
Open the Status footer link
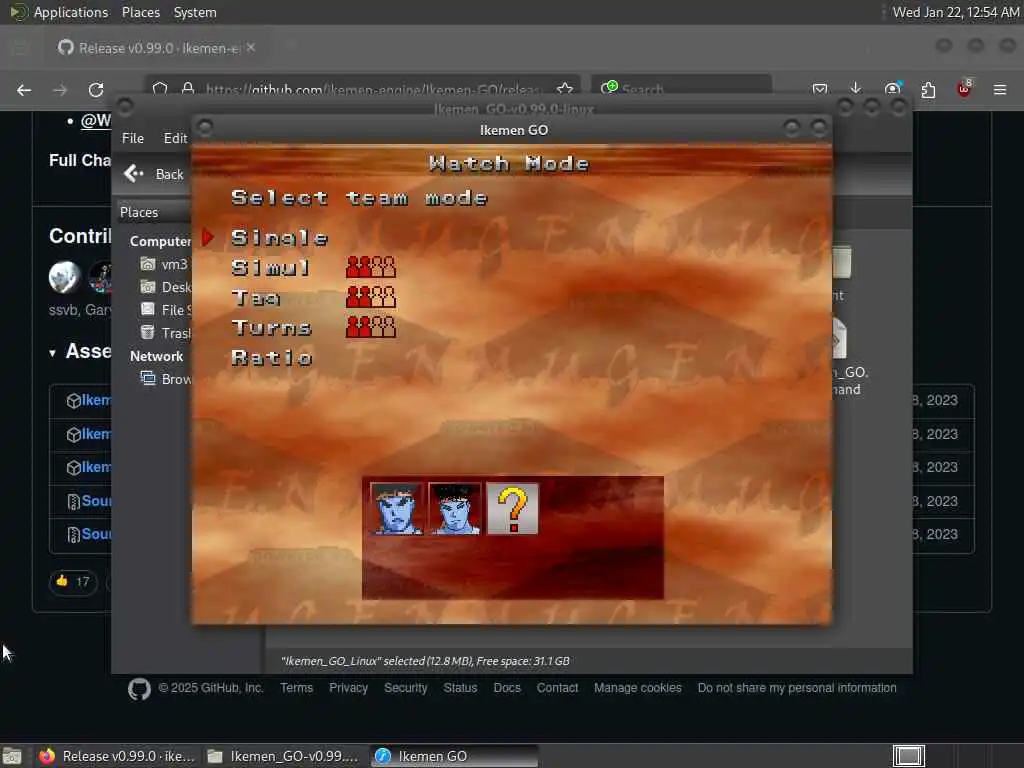coord(460,688)
